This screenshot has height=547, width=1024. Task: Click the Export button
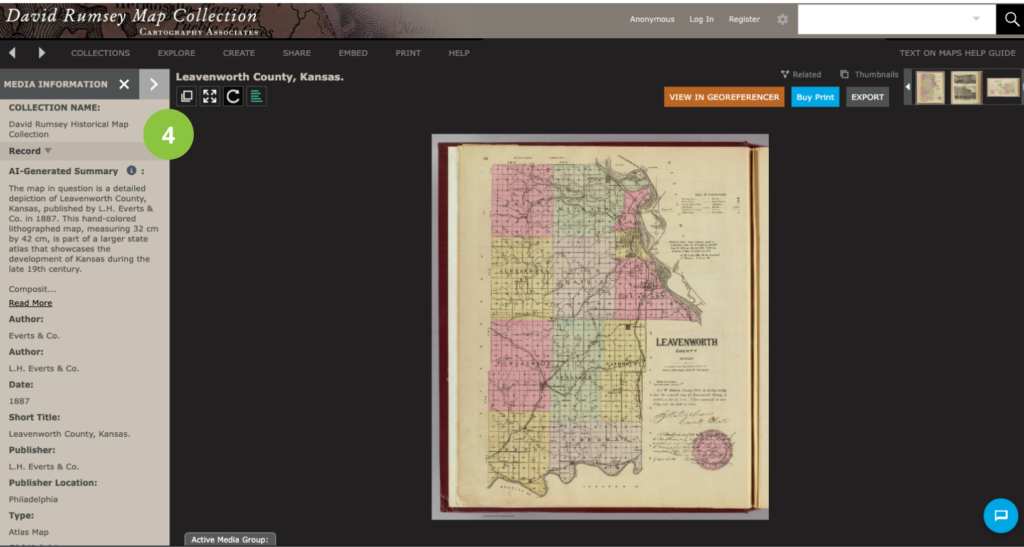(x=867, y=97)
